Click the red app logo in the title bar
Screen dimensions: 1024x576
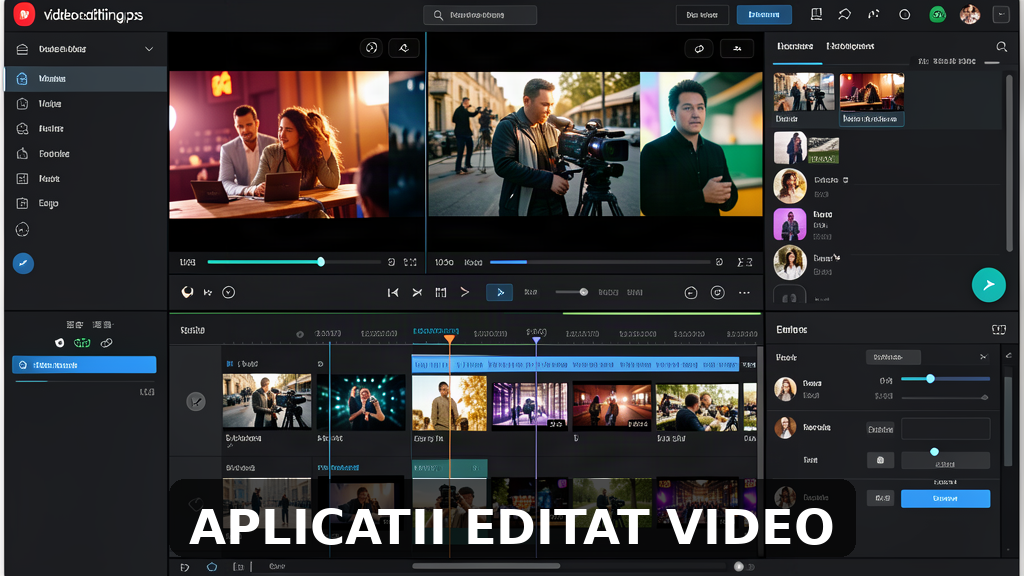tap(24, 14)
